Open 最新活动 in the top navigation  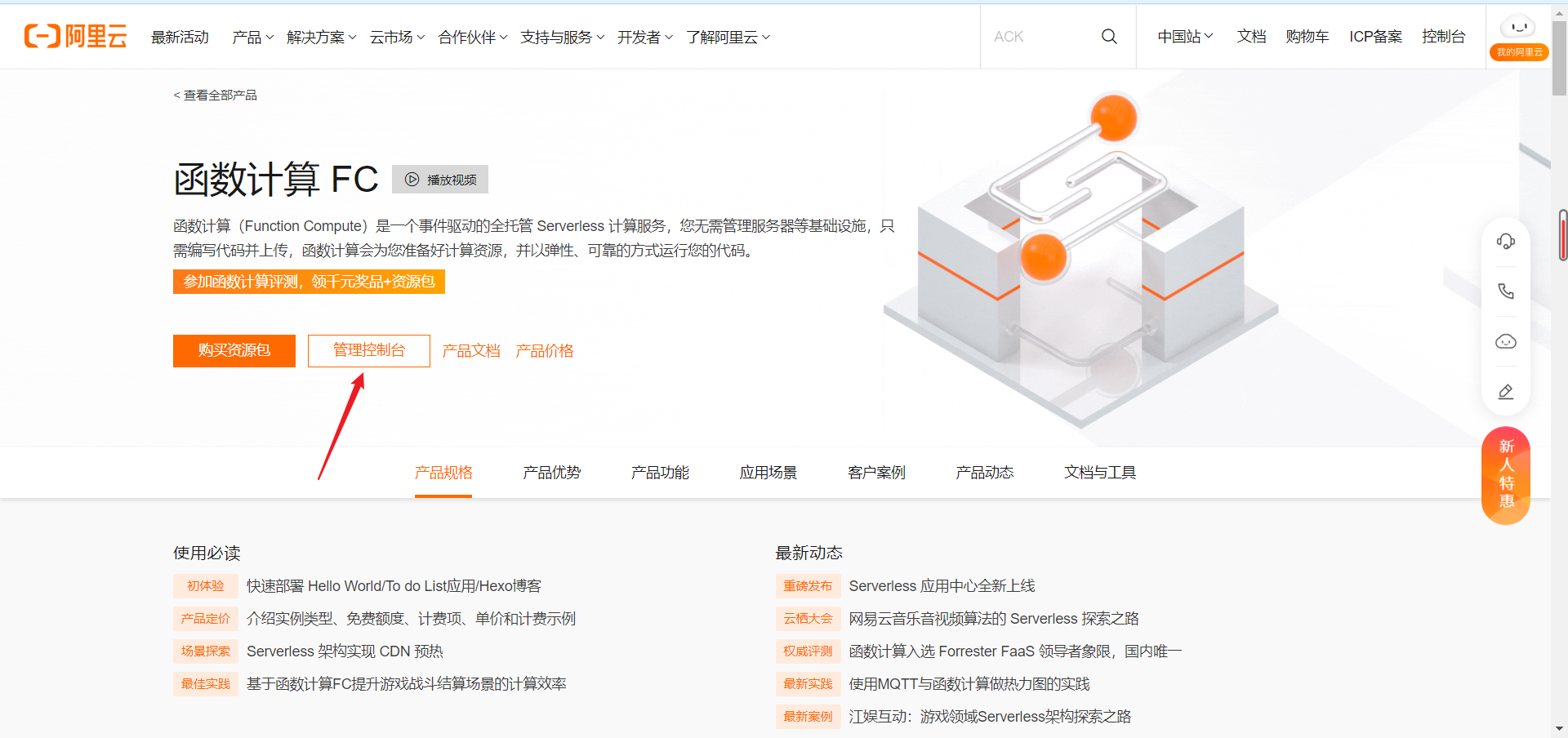click(x=180, y=37)
